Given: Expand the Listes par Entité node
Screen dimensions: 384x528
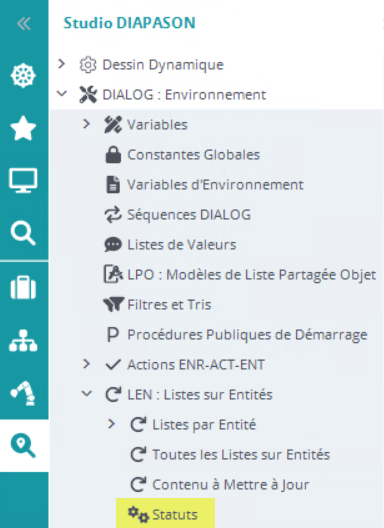Looking at the screenshot, I should [x=111, y=424].
